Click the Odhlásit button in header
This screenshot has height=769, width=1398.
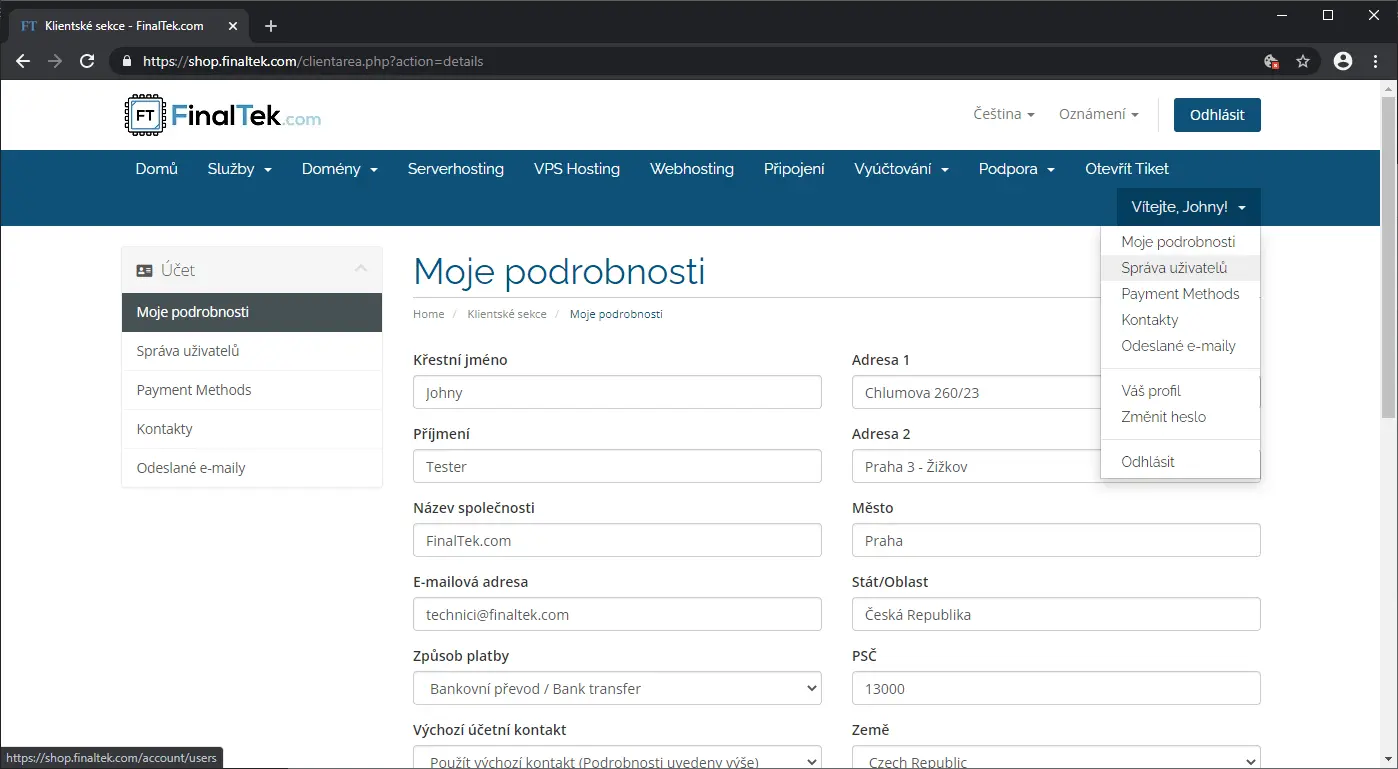[x=1216, y=115]
